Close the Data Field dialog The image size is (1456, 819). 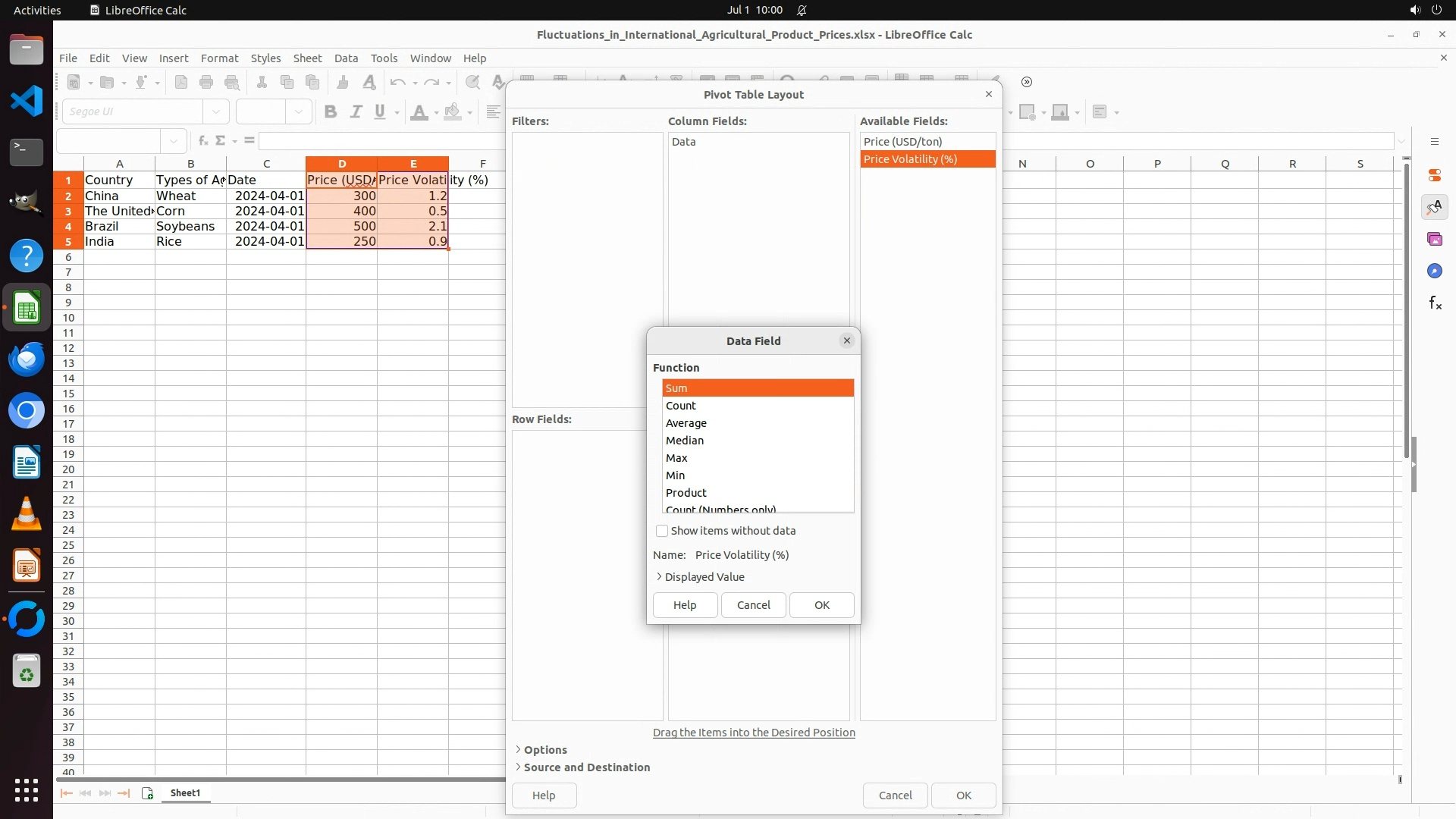[x=847, y=340]
